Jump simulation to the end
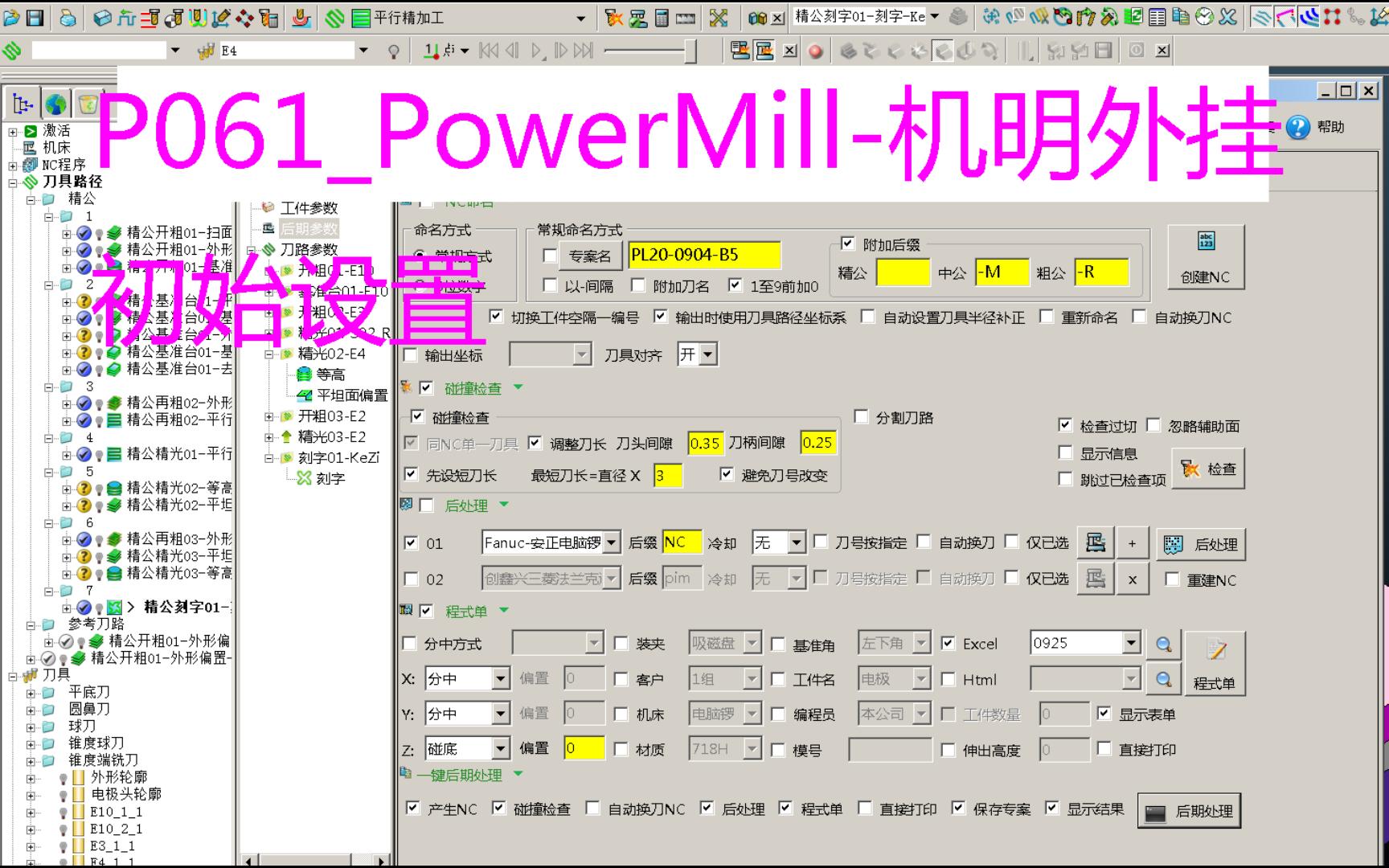Viewport: 1389px width, 868px height. point(584,51)
